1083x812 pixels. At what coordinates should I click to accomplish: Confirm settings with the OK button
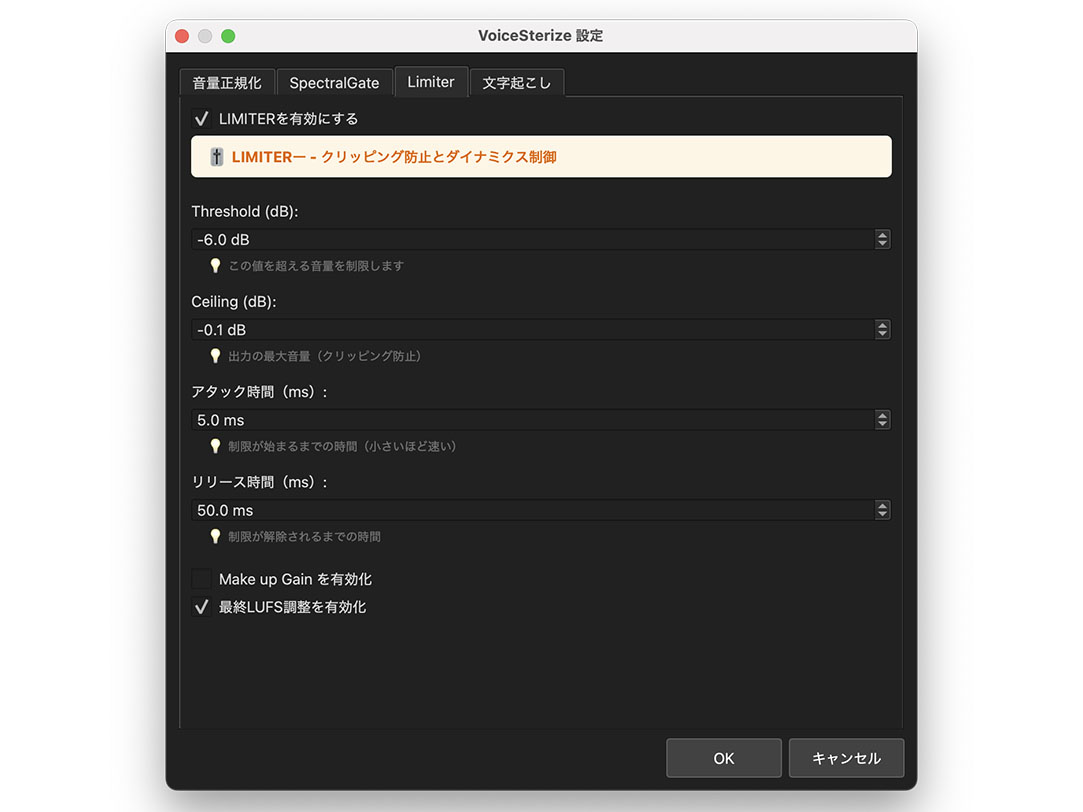point(723,758)
